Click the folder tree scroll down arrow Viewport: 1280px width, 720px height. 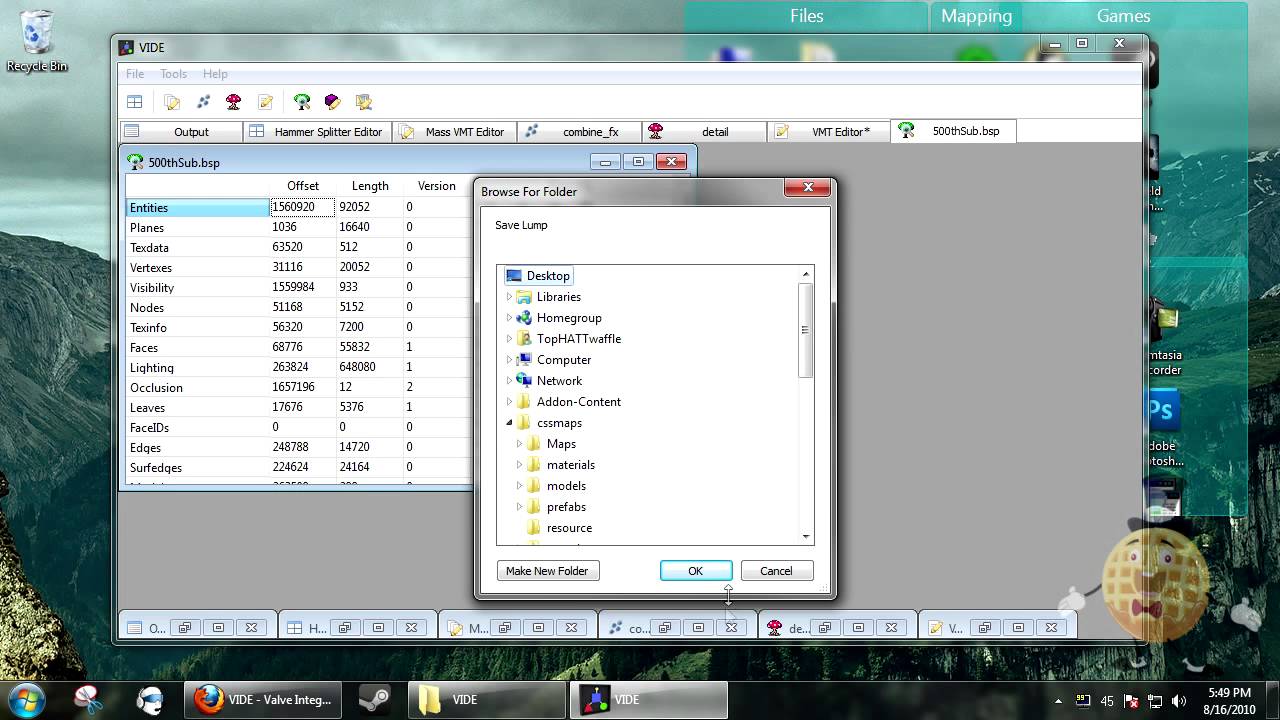(805, 537)
